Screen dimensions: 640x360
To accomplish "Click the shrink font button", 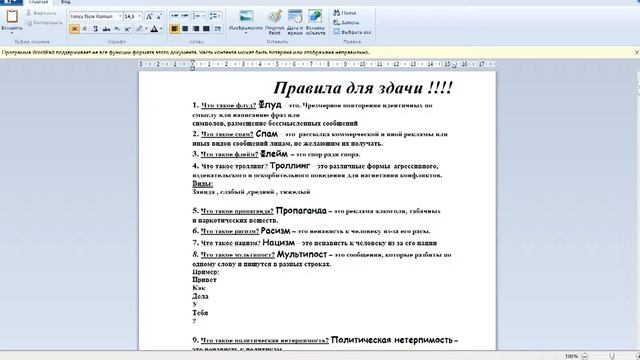I will [159, 16].
